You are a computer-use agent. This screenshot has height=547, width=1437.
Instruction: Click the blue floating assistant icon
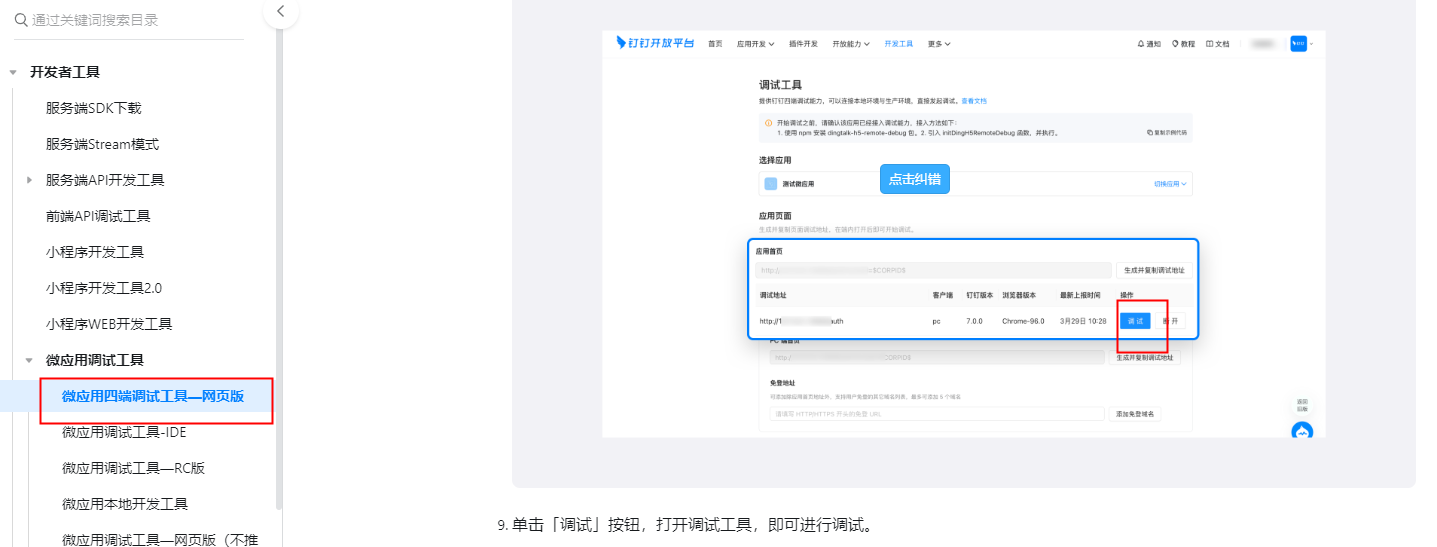pyautogui.click(x=1302, y=431)
